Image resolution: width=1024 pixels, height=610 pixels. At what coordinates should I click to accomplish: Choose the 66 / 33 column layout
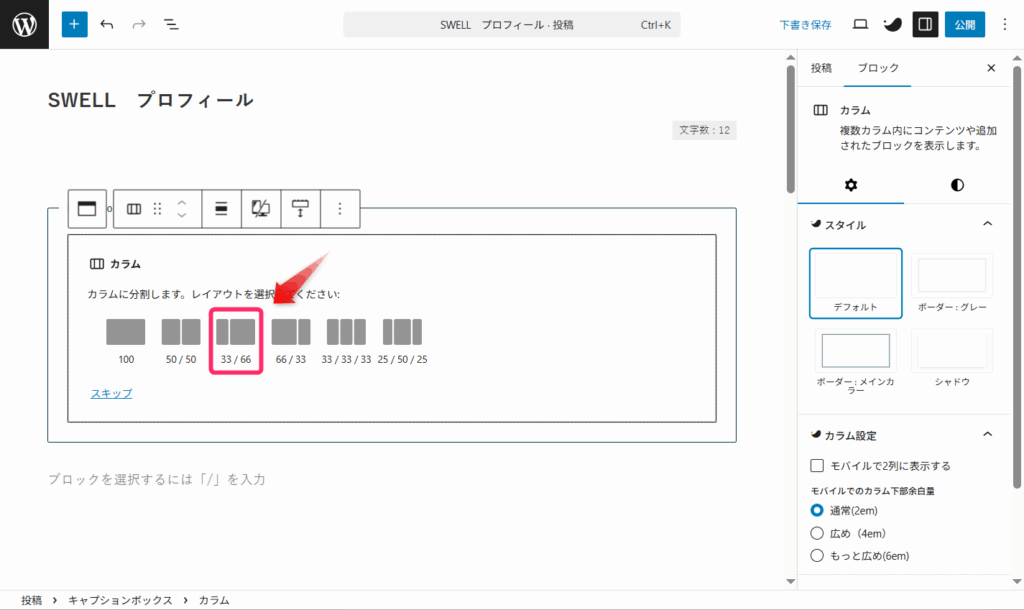point(291,341)
